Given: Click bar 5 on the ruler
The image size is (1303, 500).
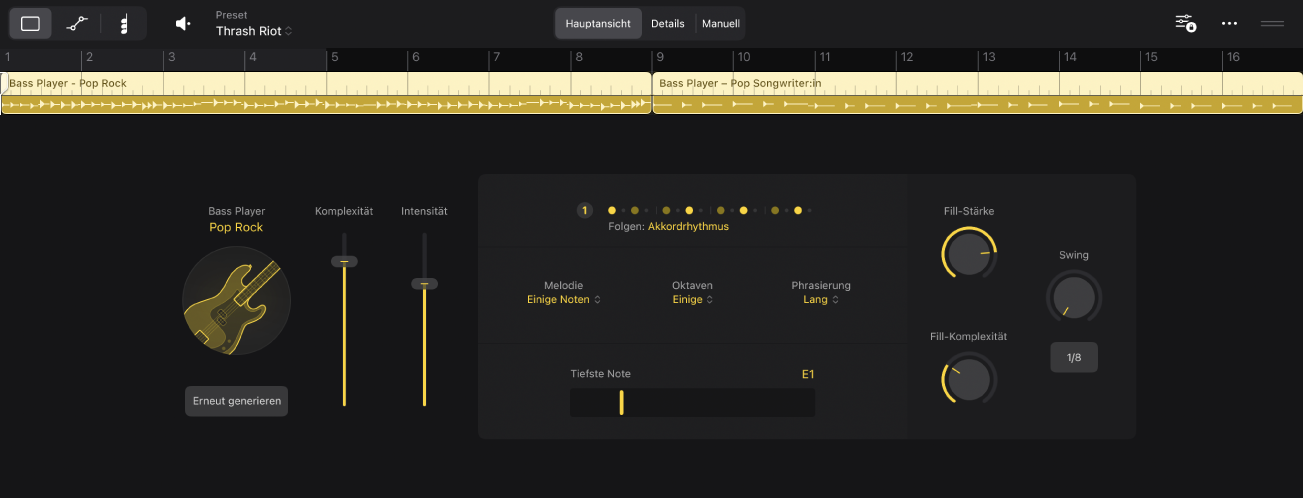Looking at the screenshot, I should click(x=334, y=58).
